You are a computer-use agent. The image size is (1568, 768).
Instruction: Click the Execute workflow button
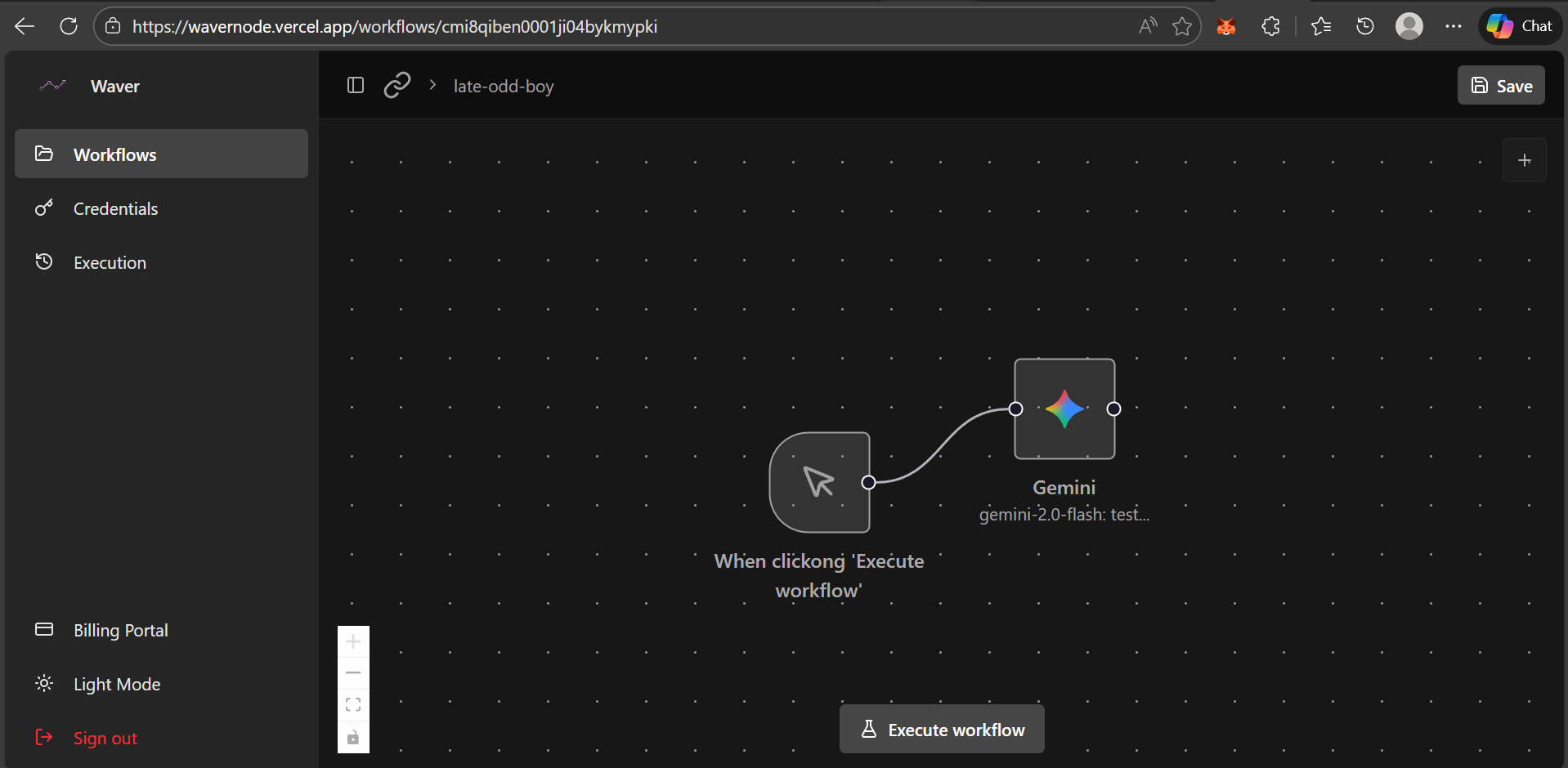(941, 729)
